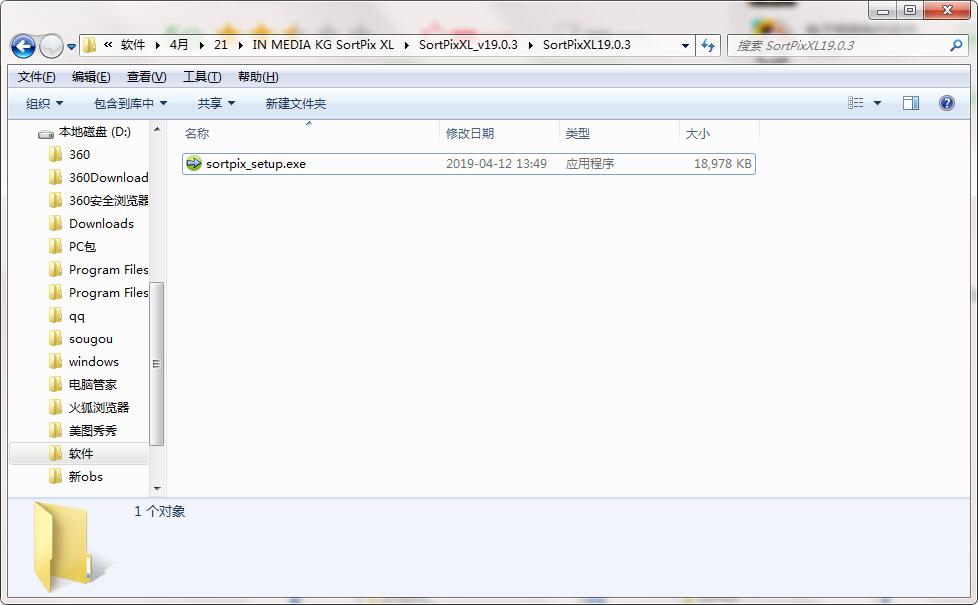Image resolution: width=978 pixels, height=605 pixels.
Task: Click the file type 应用程序
Action: coord(590,164)
